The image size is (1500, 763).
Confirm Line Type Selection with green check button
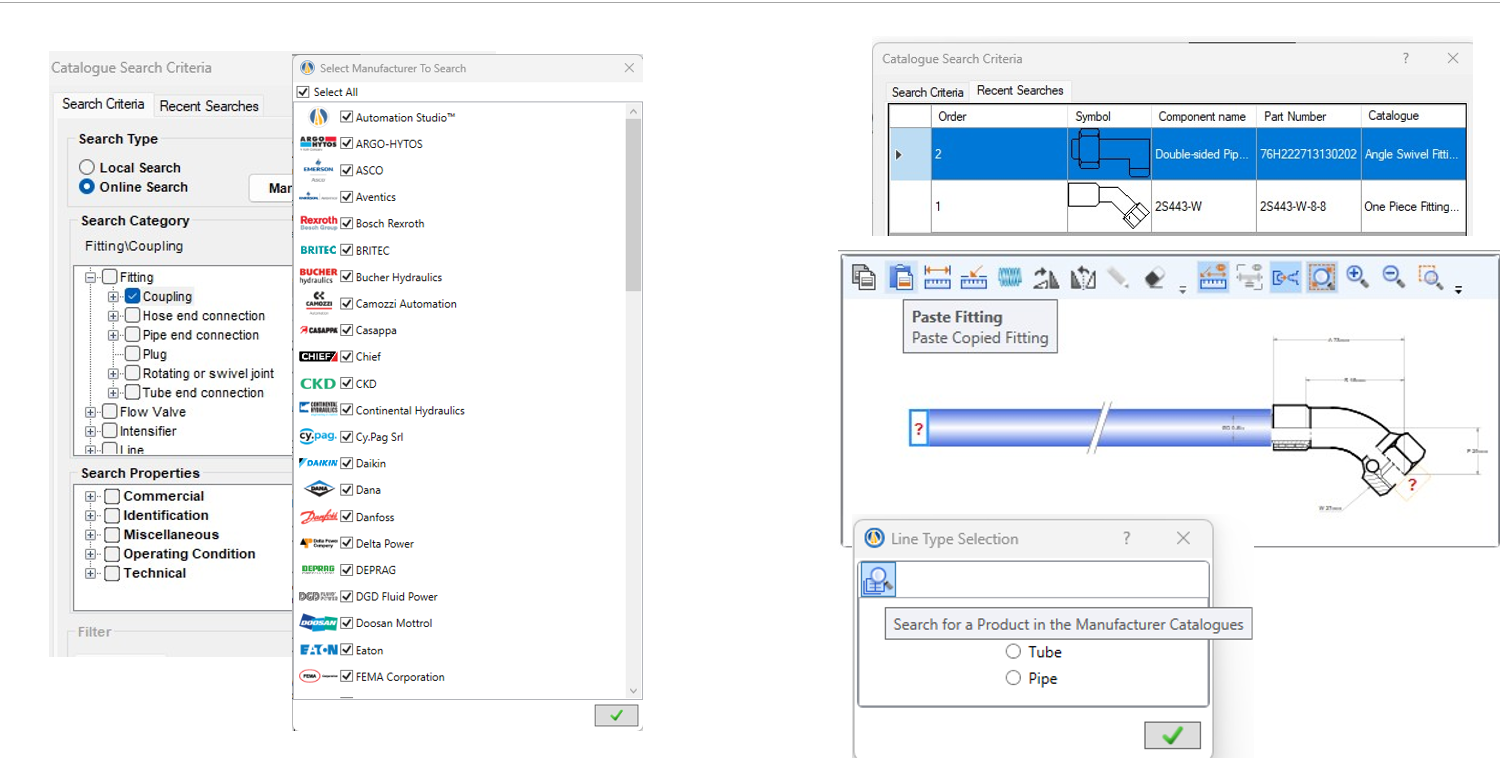point(1172,735)
